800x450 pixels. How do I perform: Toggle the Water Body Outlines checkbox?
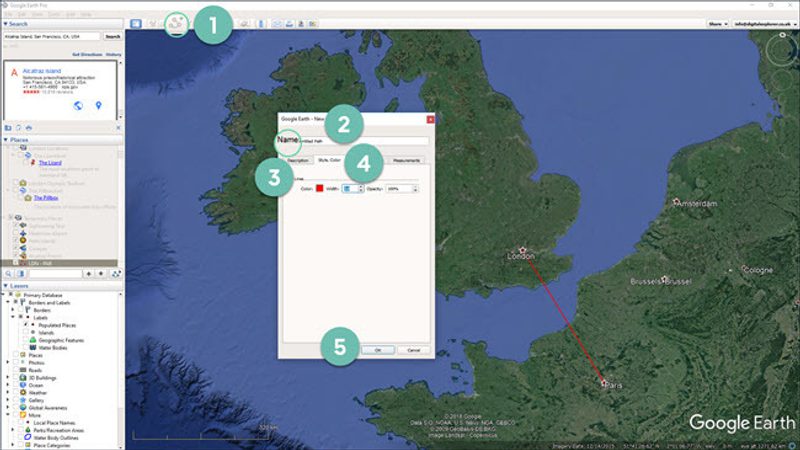(x=20, y=438)
